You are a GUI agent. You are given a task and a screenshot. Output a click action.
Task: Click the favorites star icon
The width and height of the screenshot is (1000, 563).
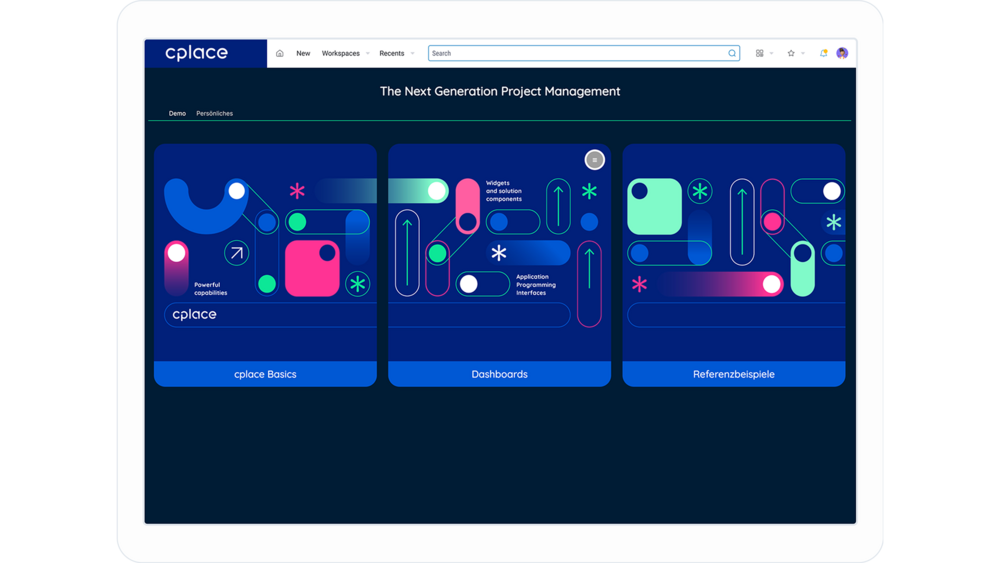tap(791, 54)
